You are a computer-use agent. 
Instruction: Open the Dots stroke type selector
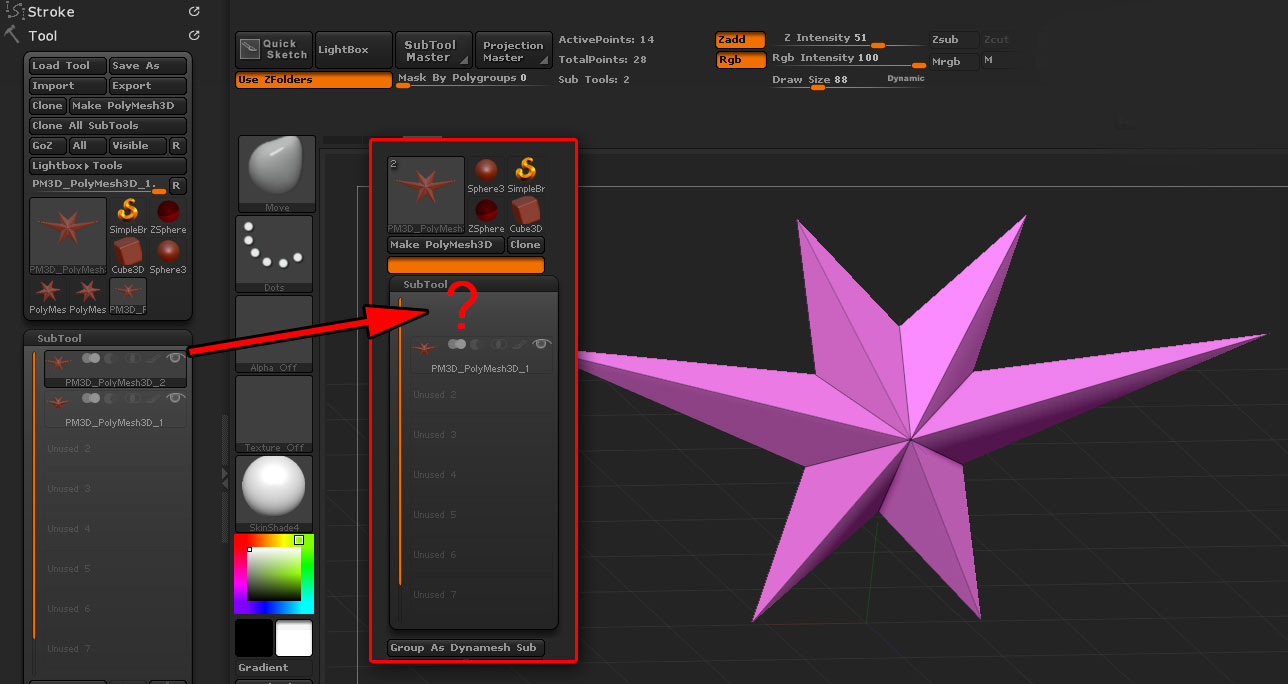pyautogui.click(x=276, y=254)
